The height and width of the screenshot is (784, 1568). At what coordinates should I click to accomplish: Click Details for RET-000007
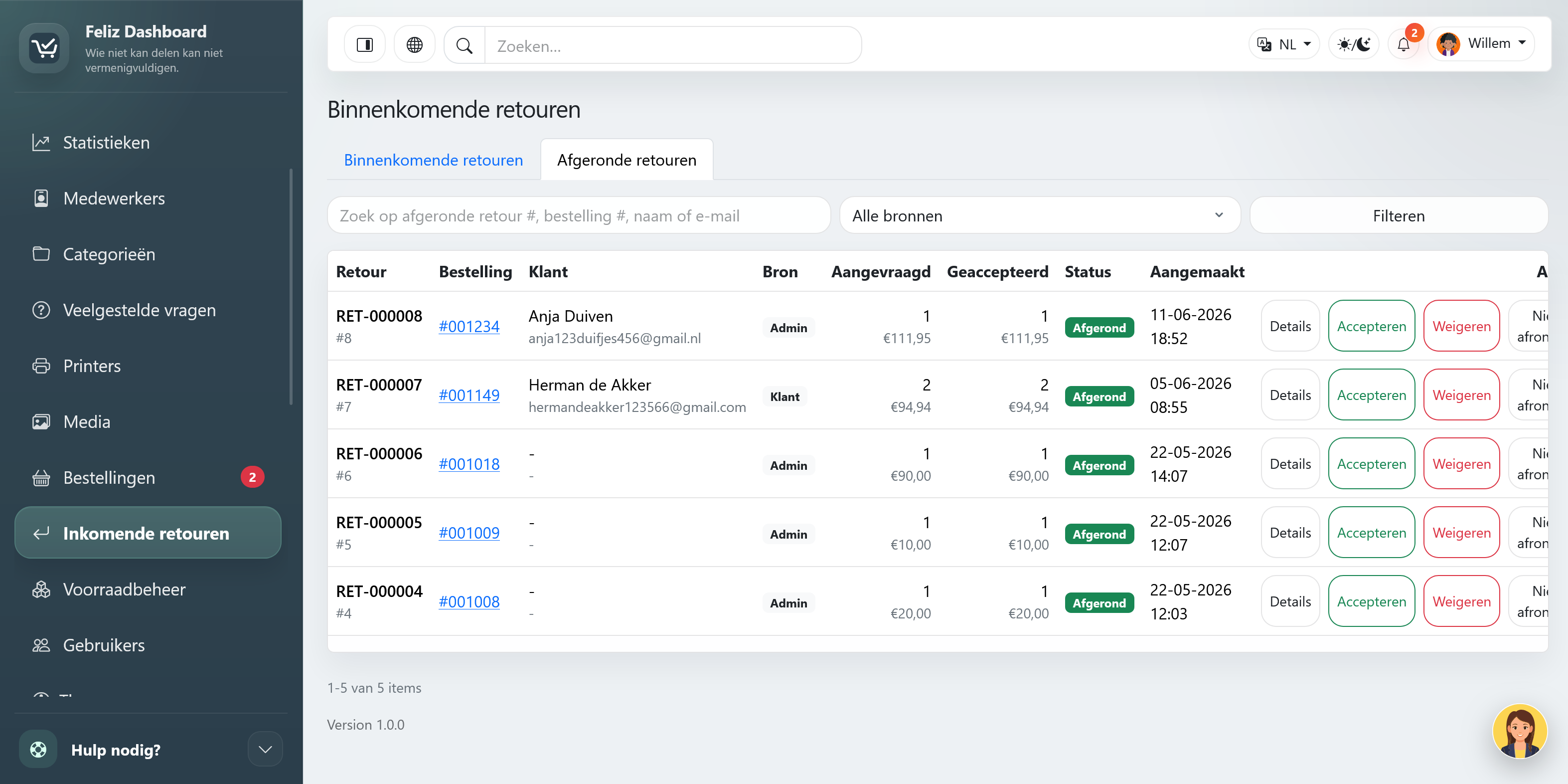click(x=1290, y=394)
